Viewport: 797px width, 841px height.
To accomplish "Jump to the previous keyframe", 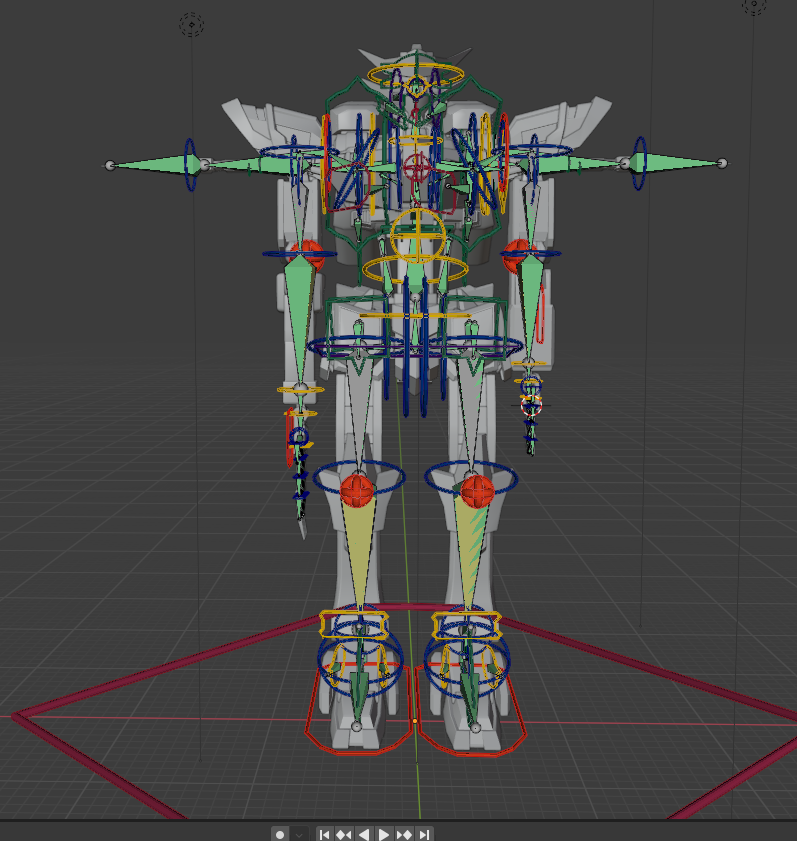I will [x=344, y=835].
